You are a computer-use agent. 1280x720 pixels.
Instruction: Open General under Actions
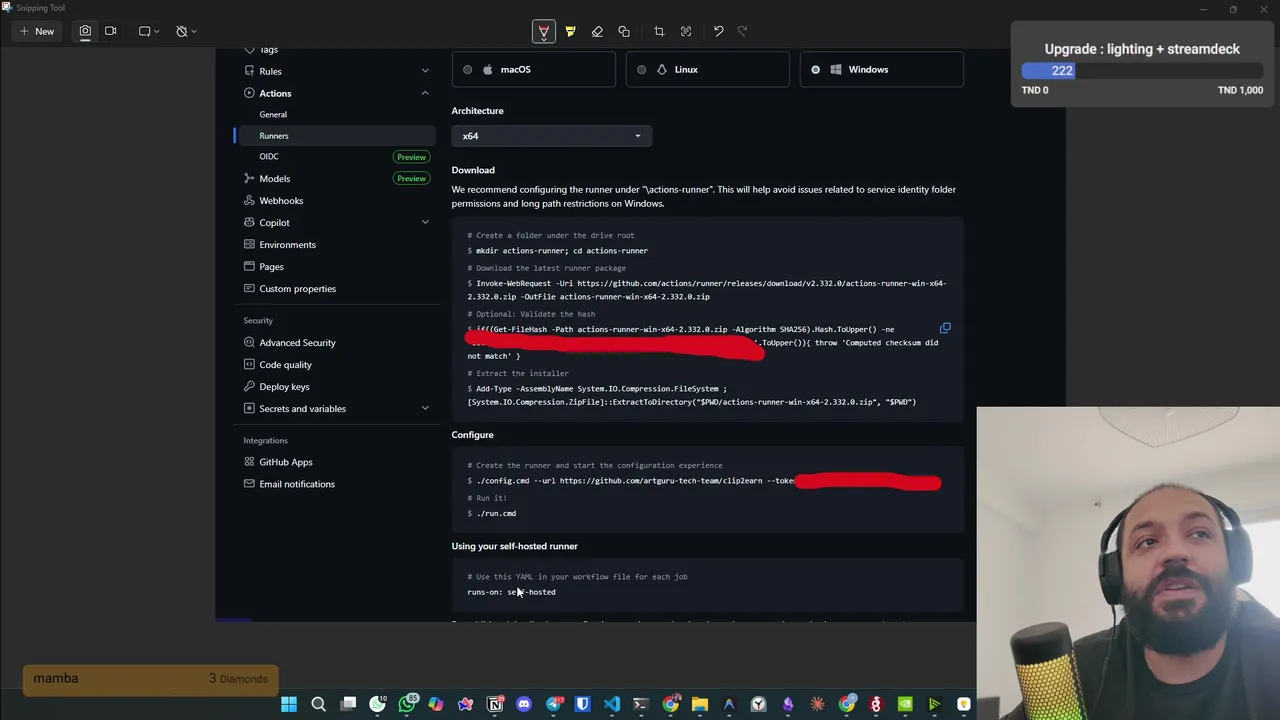[x=273, y=114]
